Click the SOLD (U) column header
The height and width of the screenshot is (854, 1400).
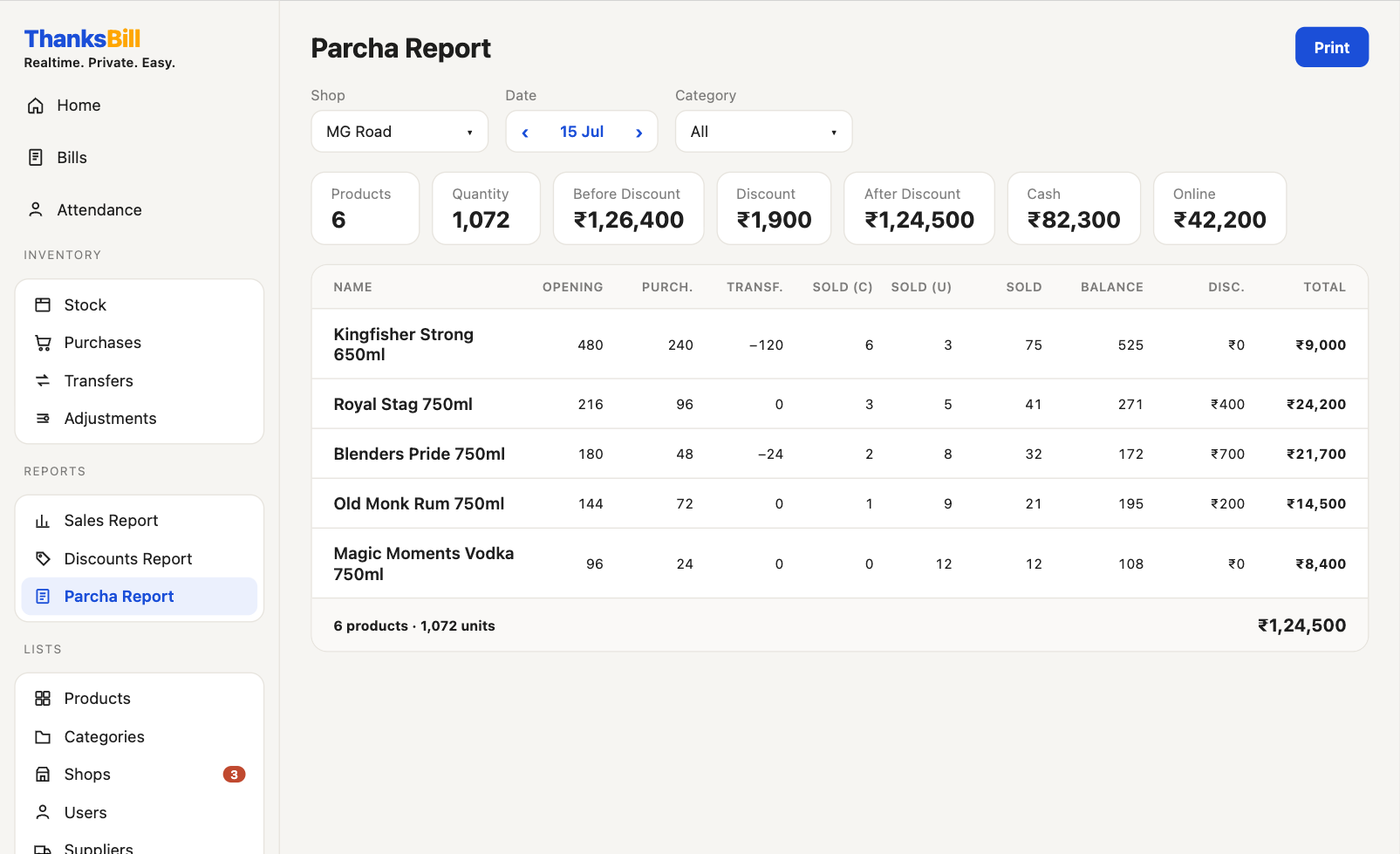click(921, 287)
